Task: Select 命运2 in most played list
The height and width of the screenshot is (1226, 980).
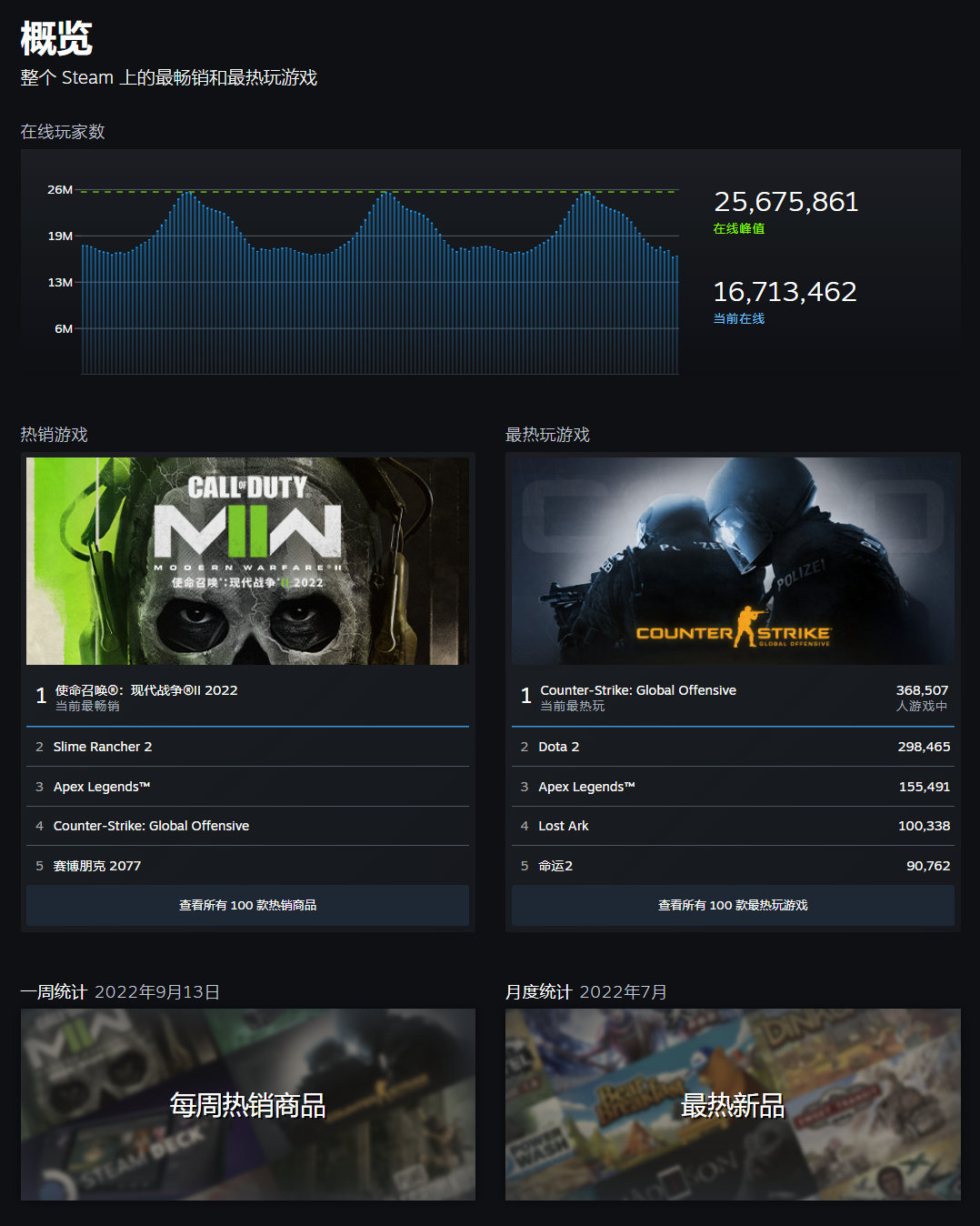Action: click(x=555, y=866)
